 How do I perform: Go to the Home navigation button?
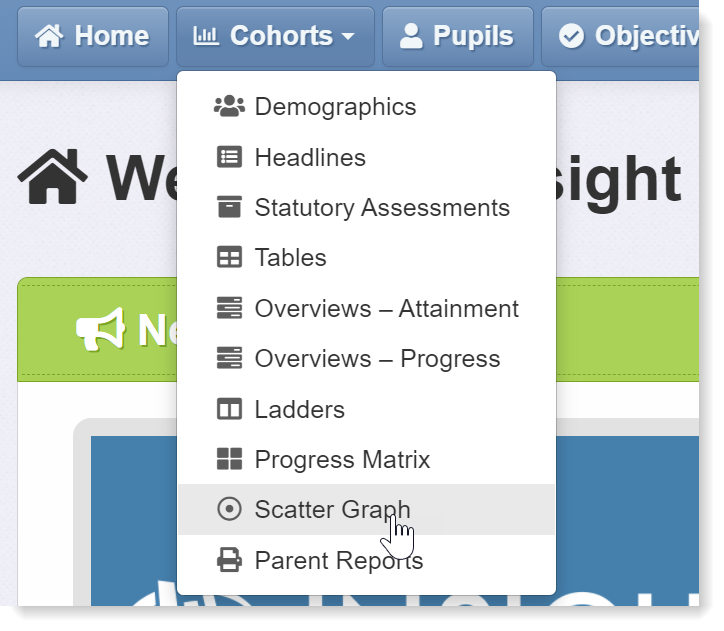tap(93, 36)
